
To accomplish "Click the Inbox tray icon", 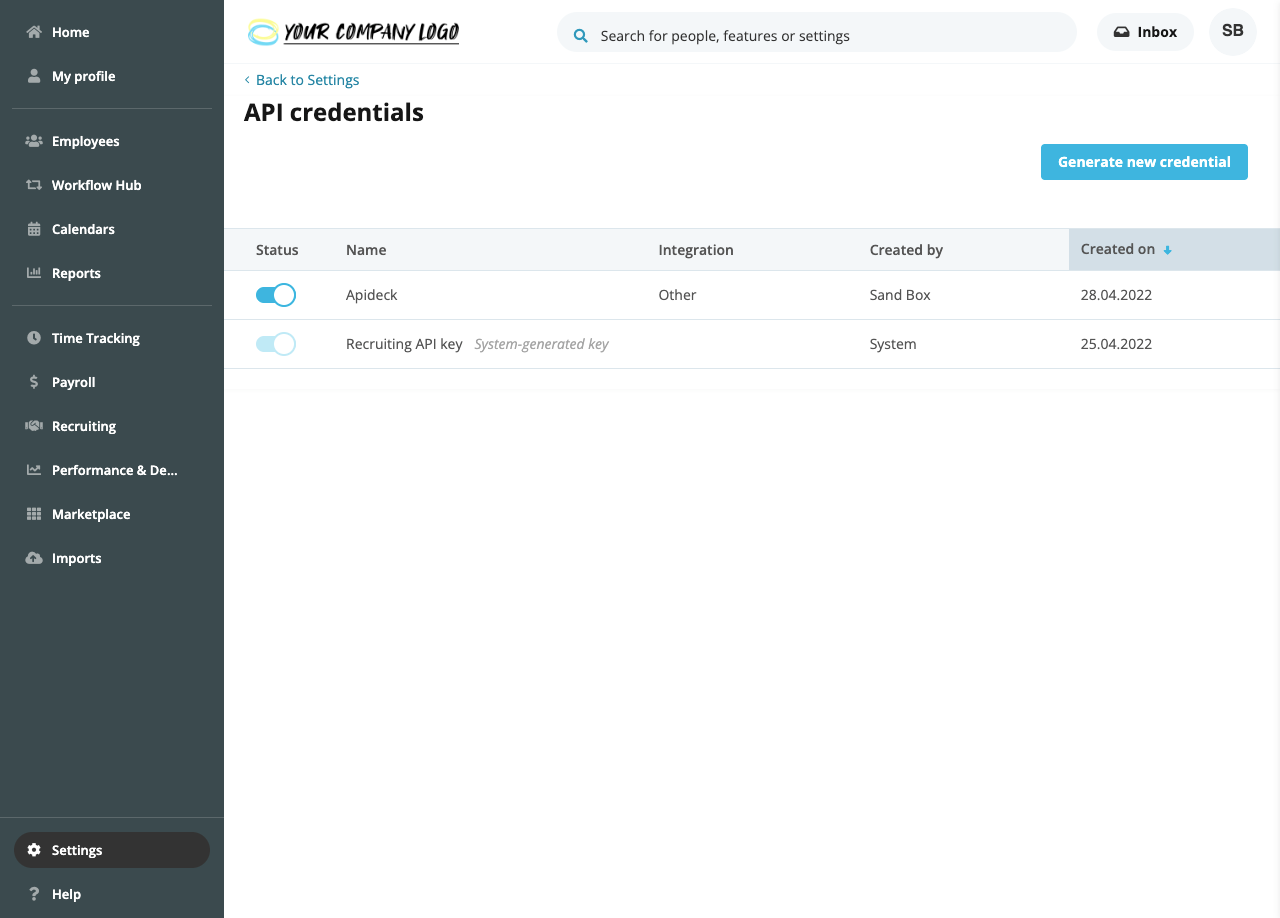I will click(1122, 32).
